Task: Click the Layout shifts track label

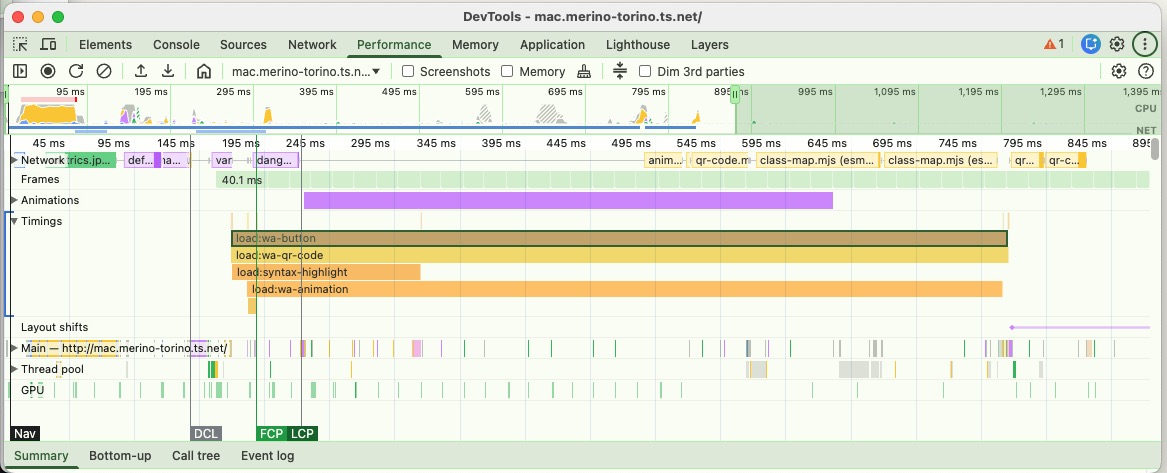Action: coord(54,327)
